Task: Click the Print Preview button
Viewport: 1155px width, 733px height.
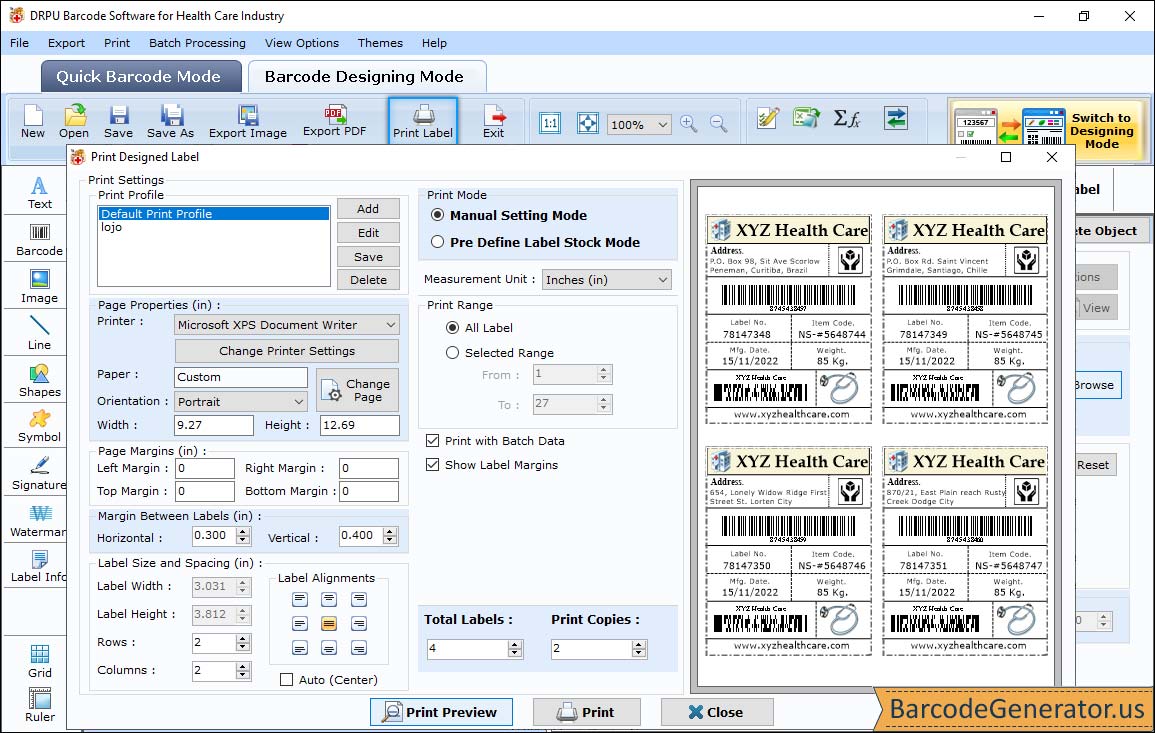Action: tap(441, 712)
